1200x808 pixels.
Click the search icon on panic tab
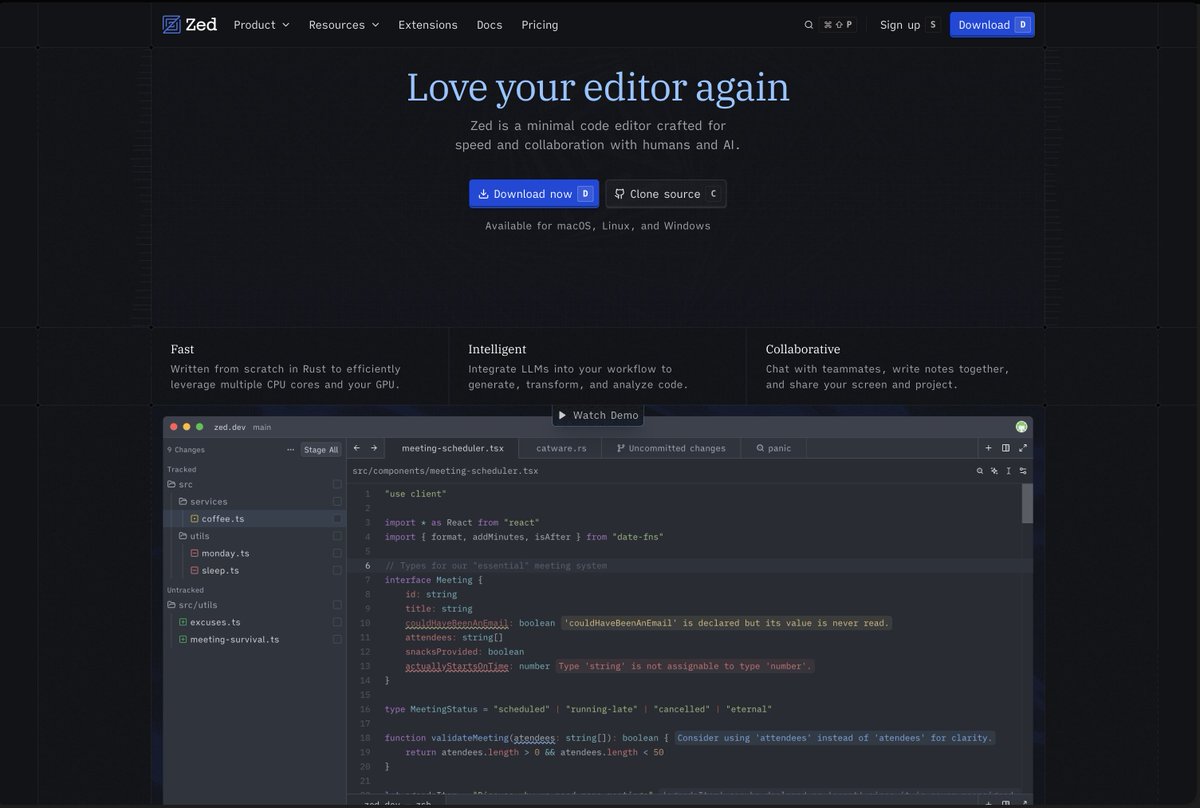point(760,448)
